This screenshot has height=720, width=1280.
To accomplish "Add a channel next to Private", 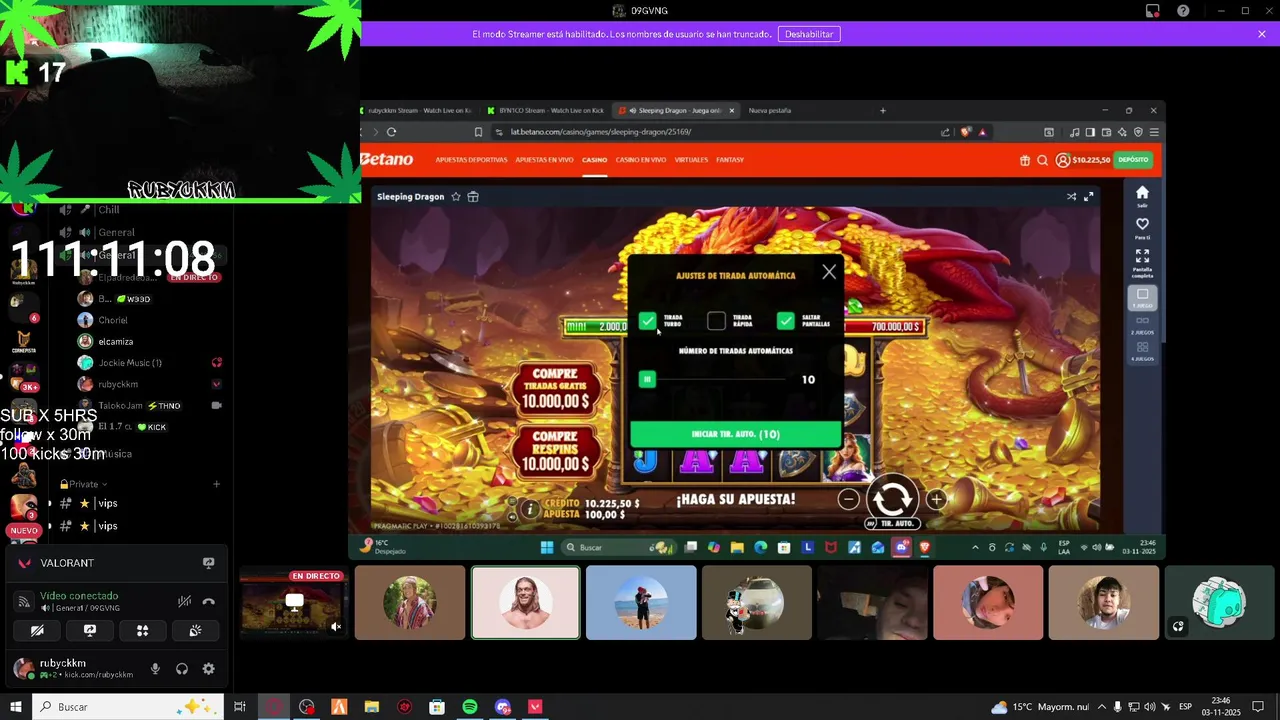I will [x=216, y=484].
